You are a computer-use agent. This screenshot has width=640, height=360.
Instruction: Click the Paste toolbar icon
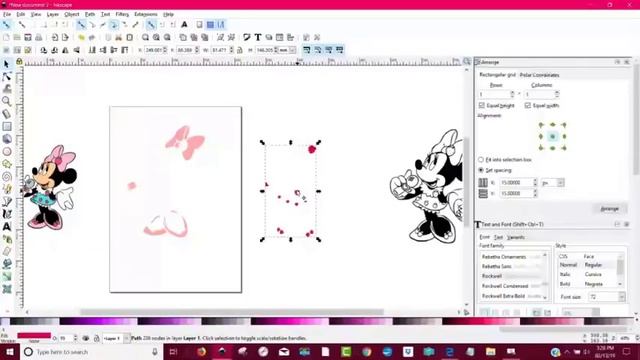pos(129,38)
